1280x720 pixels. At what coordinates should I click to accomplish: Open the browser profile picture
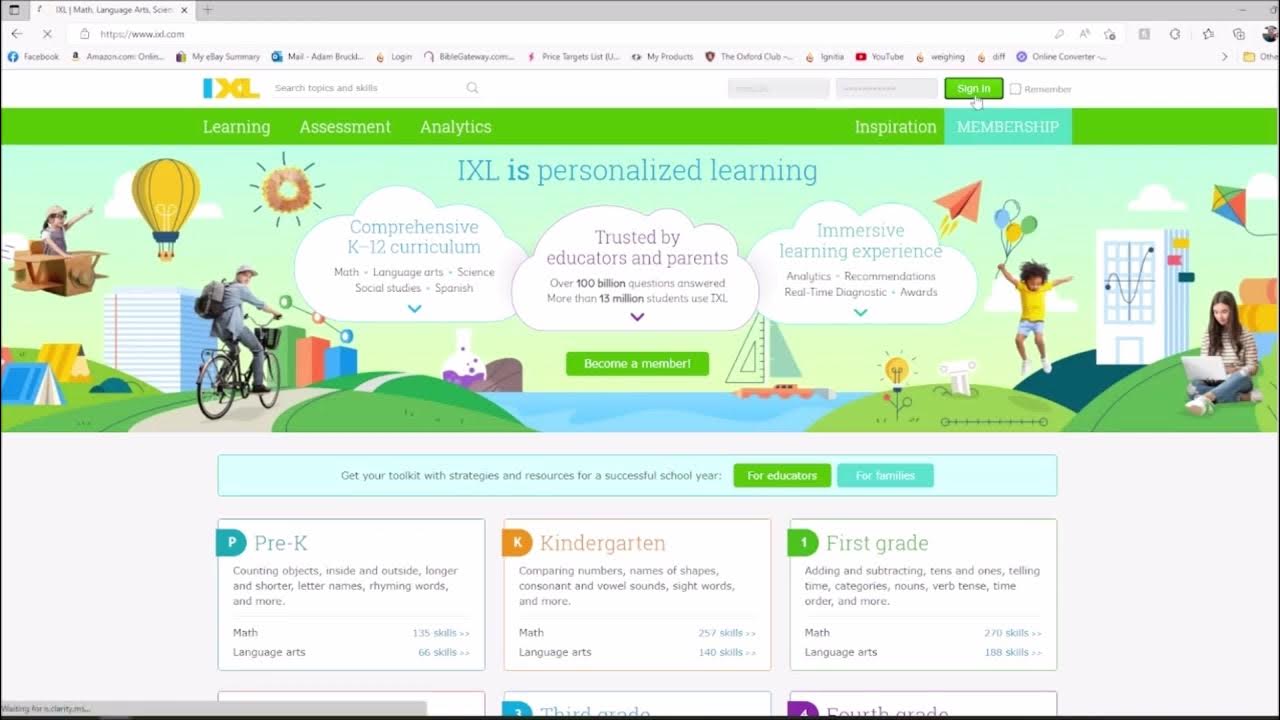(1270, 33)
